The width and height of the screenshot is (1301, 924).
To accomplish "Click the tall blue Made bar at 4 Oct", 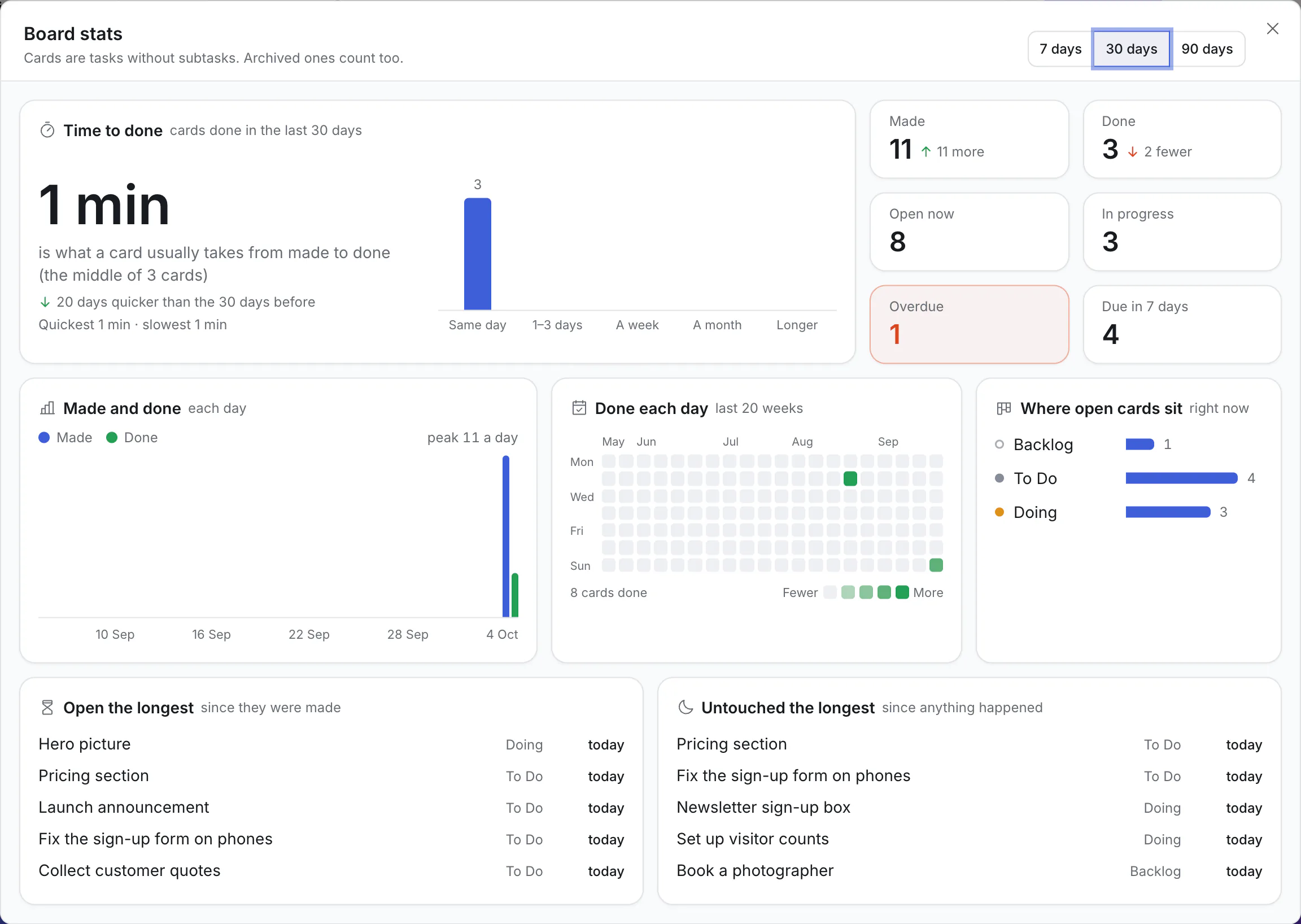I will click(506, 537).
